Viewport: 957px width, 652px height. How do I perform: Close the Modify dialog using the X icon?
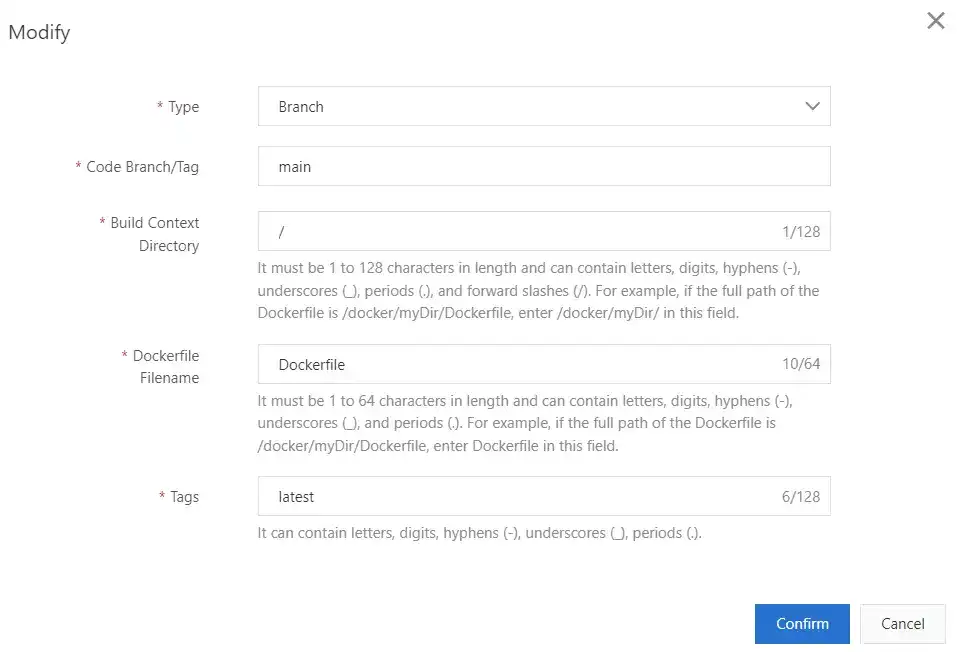[935, 21]
